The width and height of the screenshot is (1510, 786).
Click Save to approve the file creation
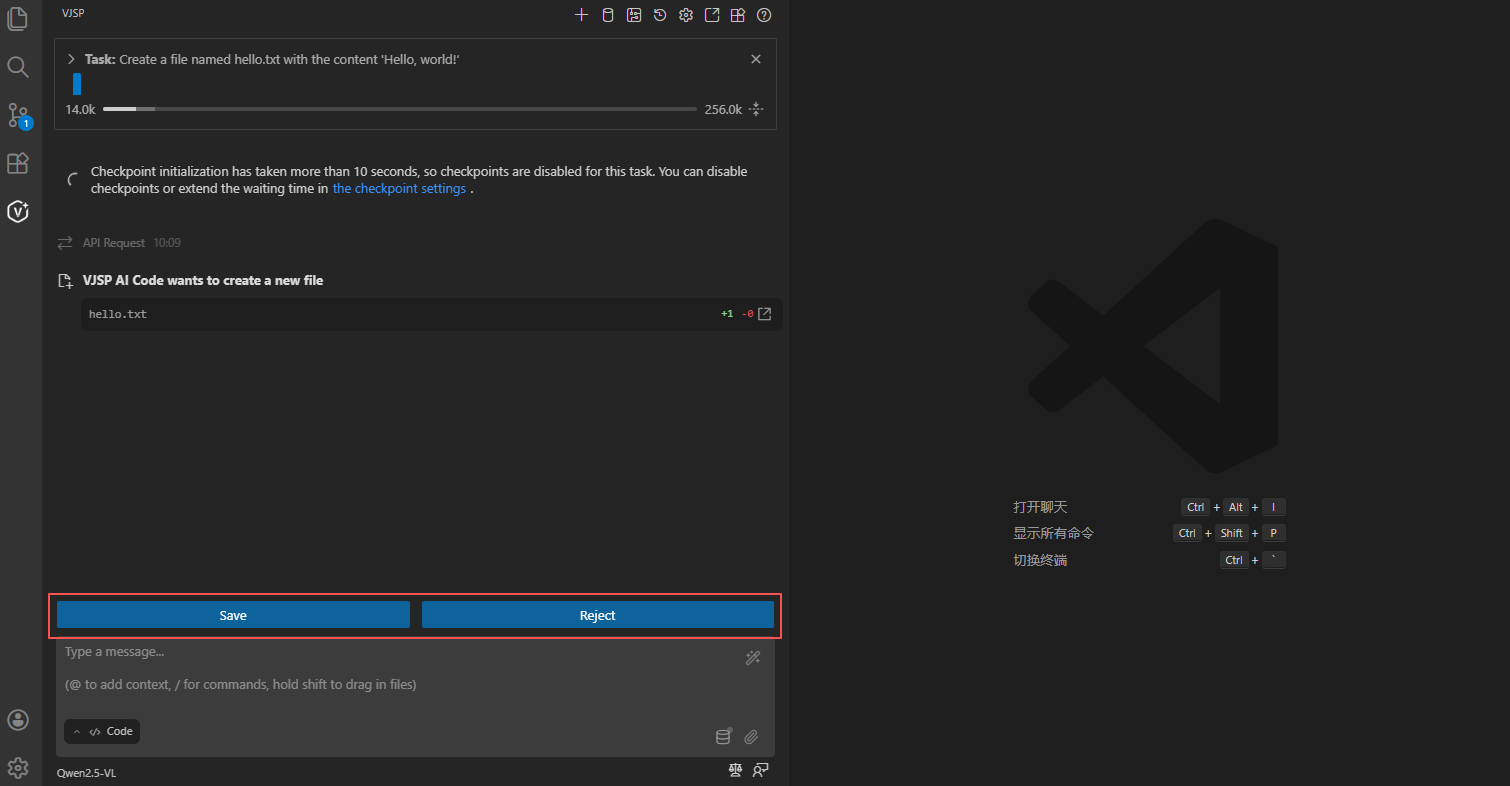233,615
